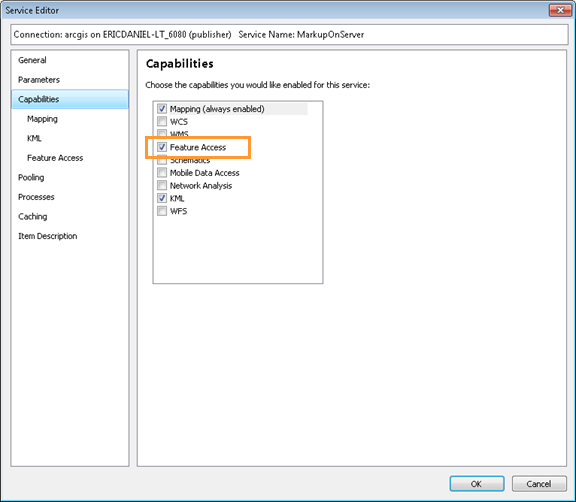Open the Item Description page
Screen dimensions: 576x502
pyautogui.click(x=48, y=236)
